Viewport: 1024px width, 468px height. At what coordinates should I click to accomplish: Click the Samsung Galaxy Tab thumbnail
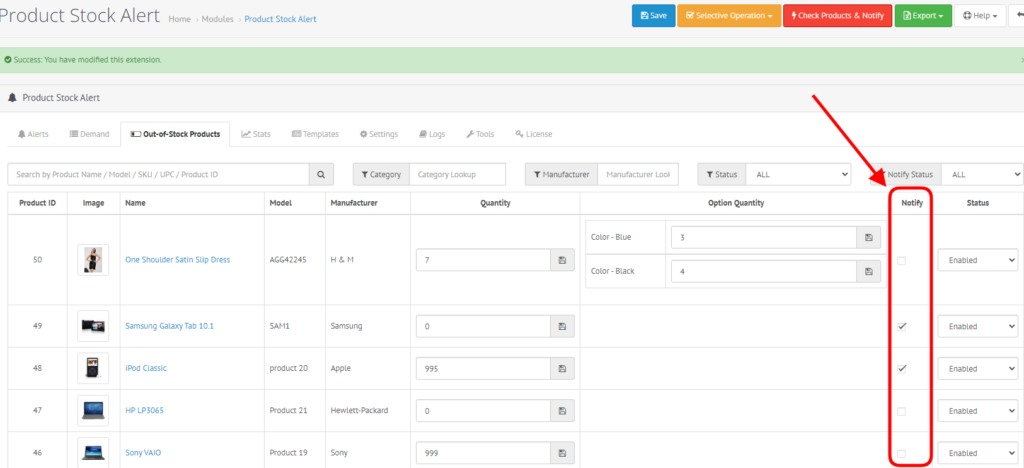[x=93, y=326]
